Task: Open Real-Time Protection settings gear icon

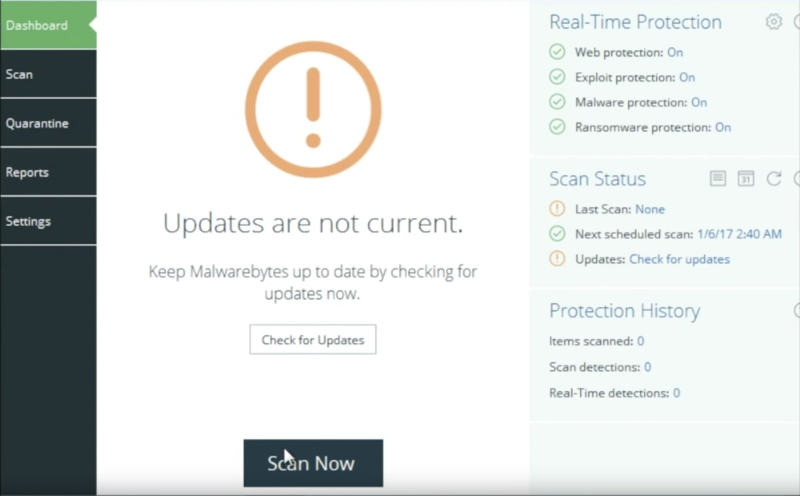Action: 773,21
